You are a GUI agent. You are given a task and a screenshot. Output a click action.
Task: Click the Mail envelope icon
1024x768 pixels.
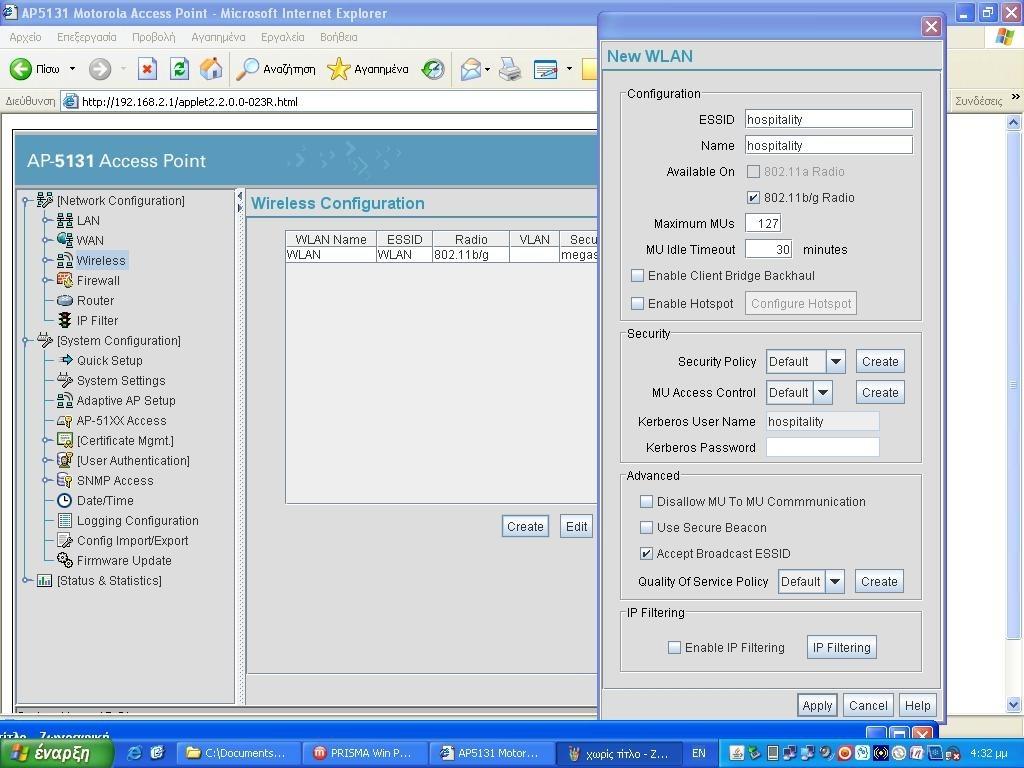tap(470, 69)
